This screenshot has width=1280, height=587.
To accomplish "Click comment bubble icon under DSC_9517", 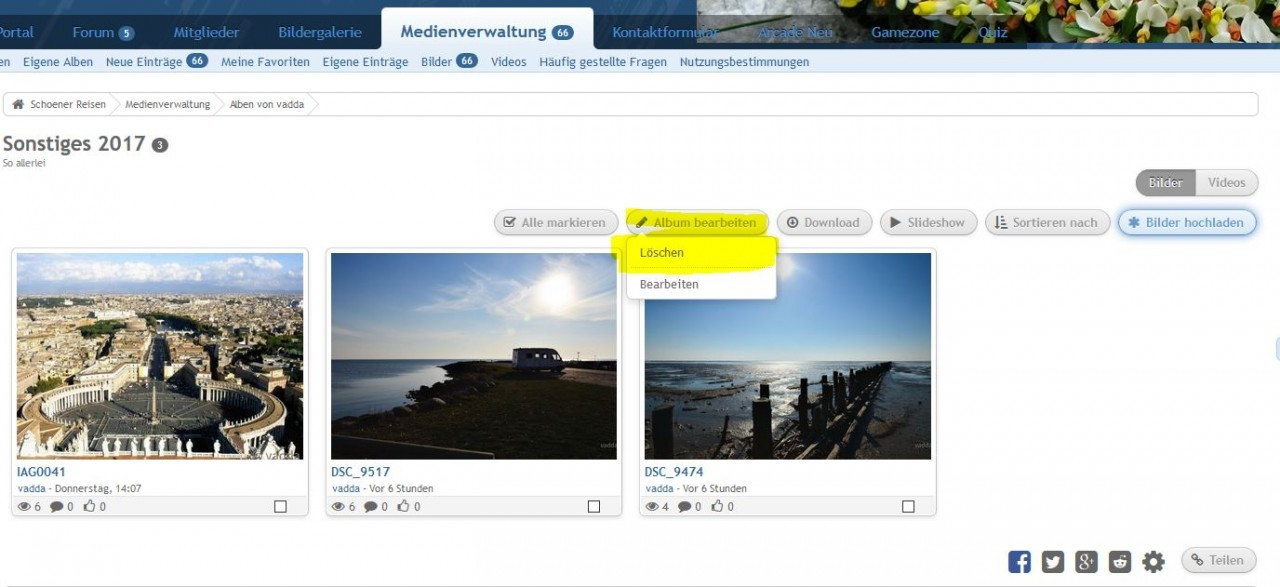I will [370, 506].
